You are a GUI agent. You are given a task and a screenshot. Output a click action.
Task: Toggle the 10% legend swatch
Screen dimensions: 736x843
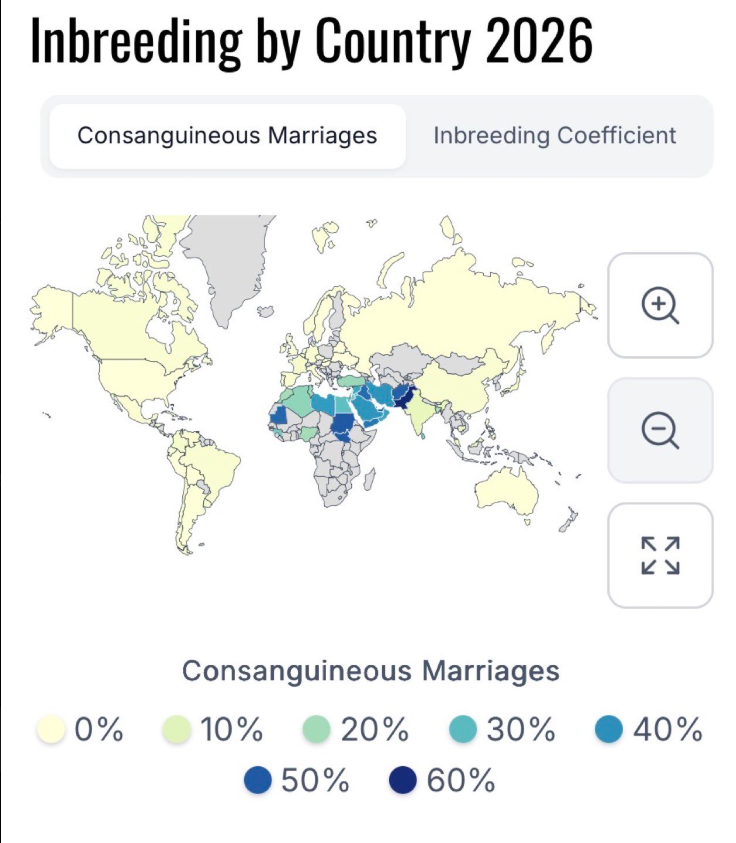(177, 730)
